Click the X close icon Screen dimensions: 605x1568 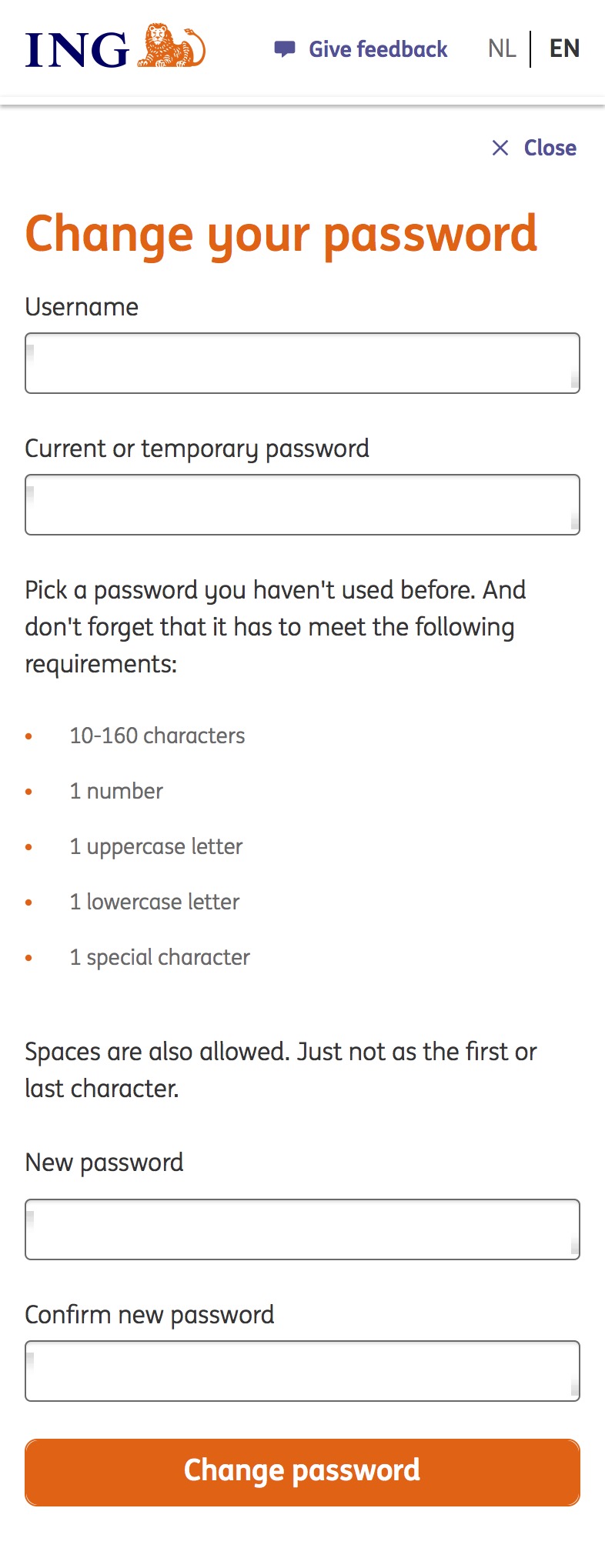click(500, 148)
